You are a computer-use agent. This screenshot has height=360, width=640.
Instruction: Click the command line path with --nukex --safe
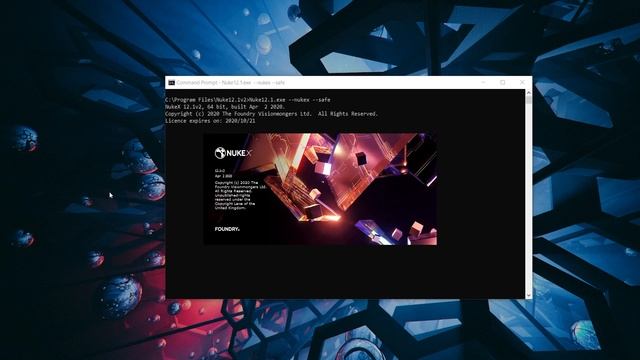pos(248,100)
